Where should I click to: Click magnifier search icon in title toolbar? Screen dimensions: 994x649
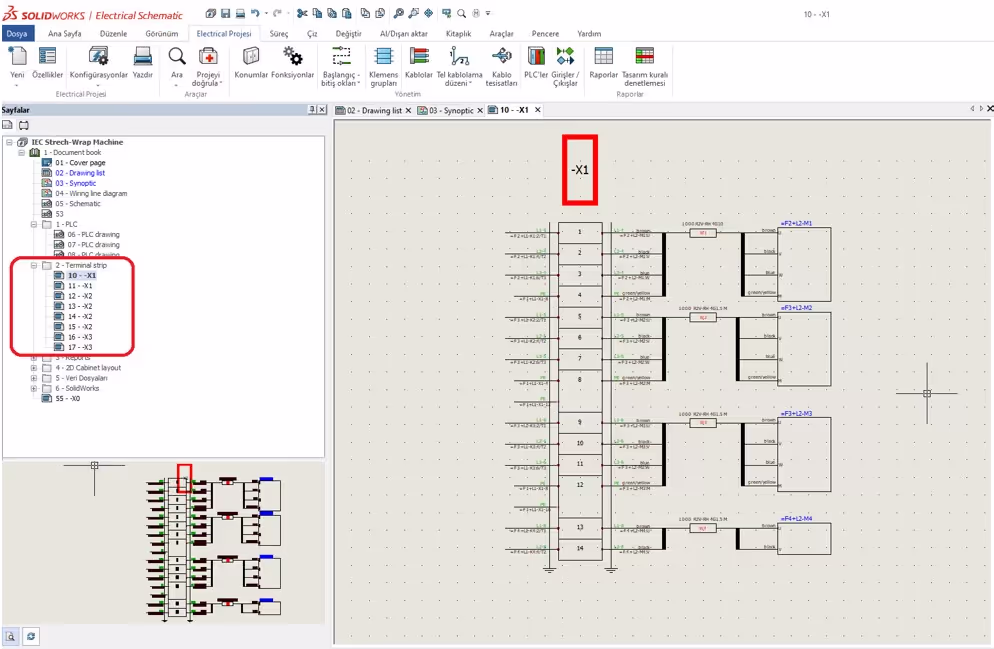coord(462,13)
